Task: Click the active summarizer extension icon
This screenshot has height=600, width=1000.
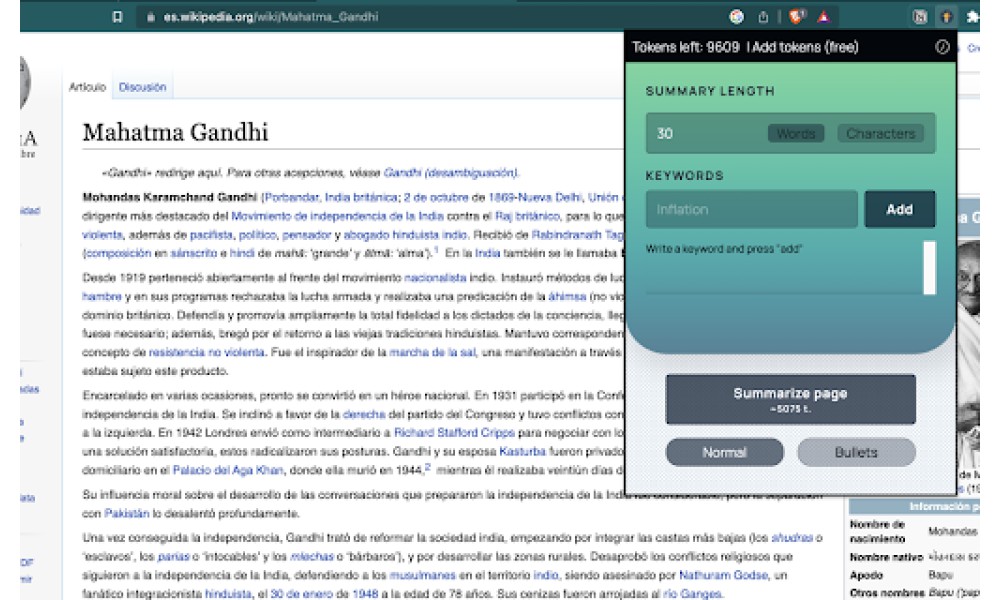Action: point(946,17)
